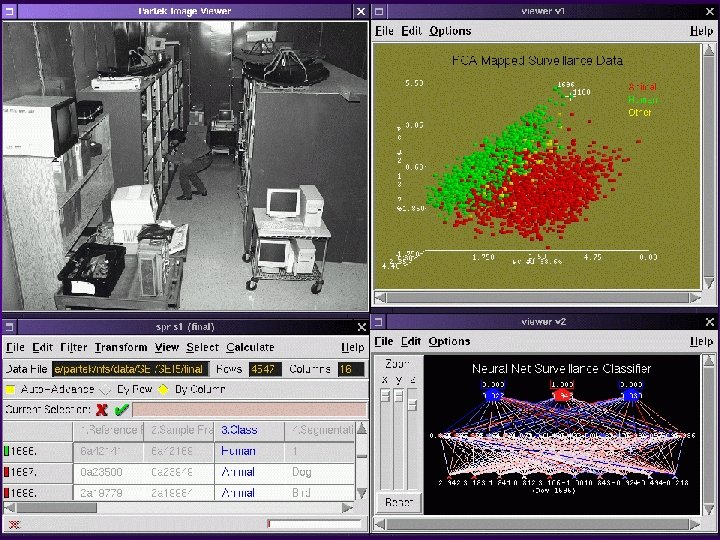This screenshot has width=720, height=540.
Task: Click the spreadsheet's horizontal scroll right arrow
Action: [x=348, y=508]
